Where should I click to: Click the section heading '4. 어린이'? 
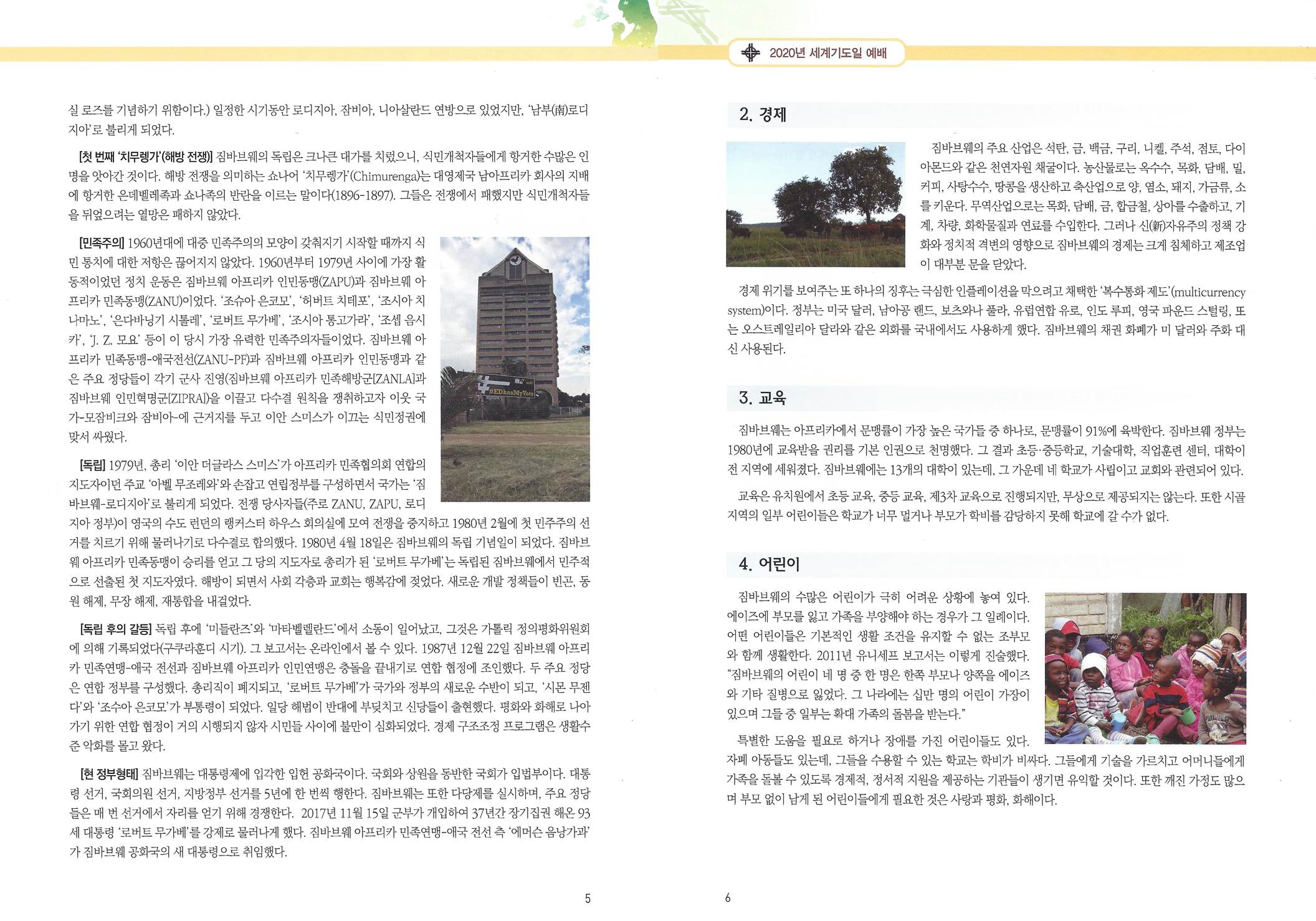coord(769,563)
